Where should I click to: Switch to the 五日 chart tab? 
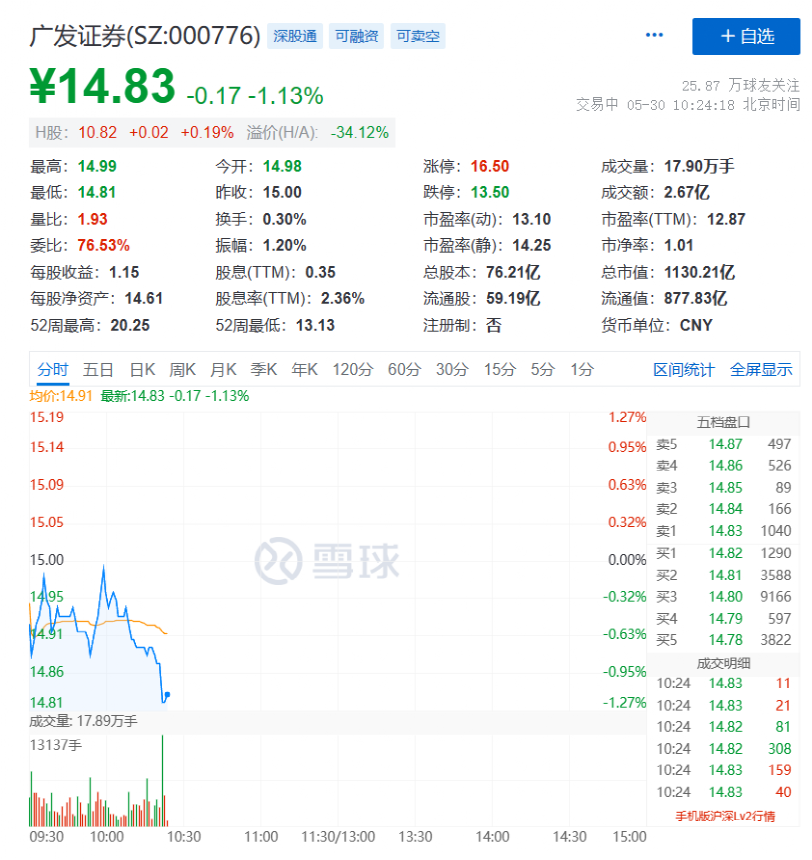(98, 369)
